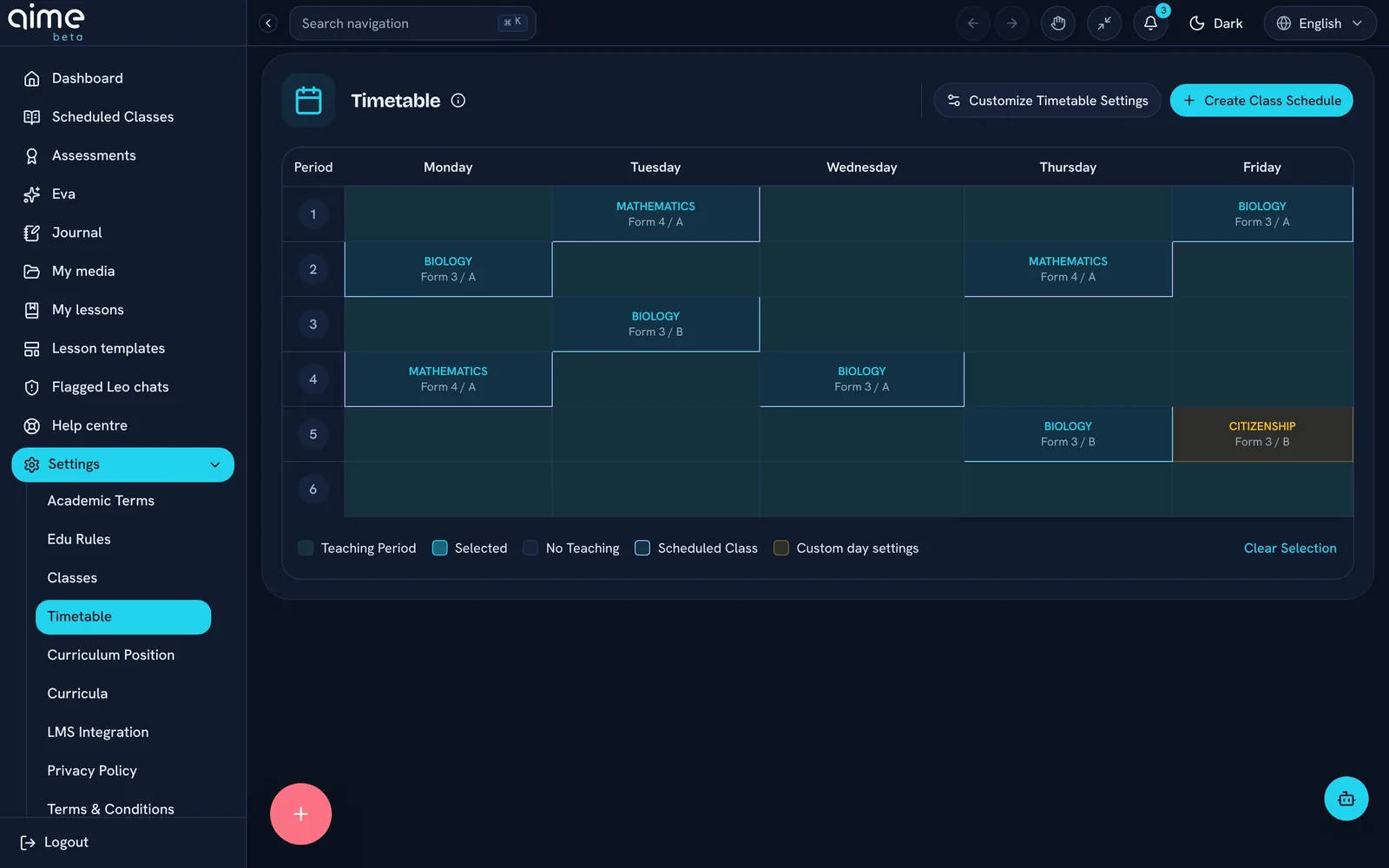Click Logout
Screen dimensions: 1389x868
click(55, 842)
